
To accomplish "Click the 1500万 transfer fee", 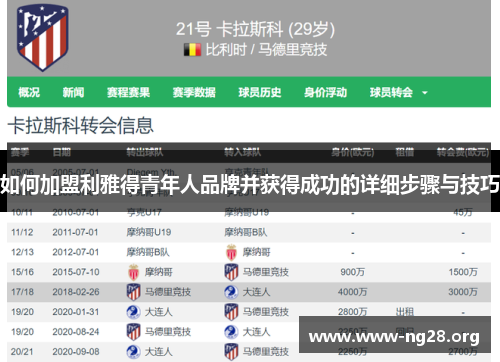I will pyautogui.click(x=463, y=272).
